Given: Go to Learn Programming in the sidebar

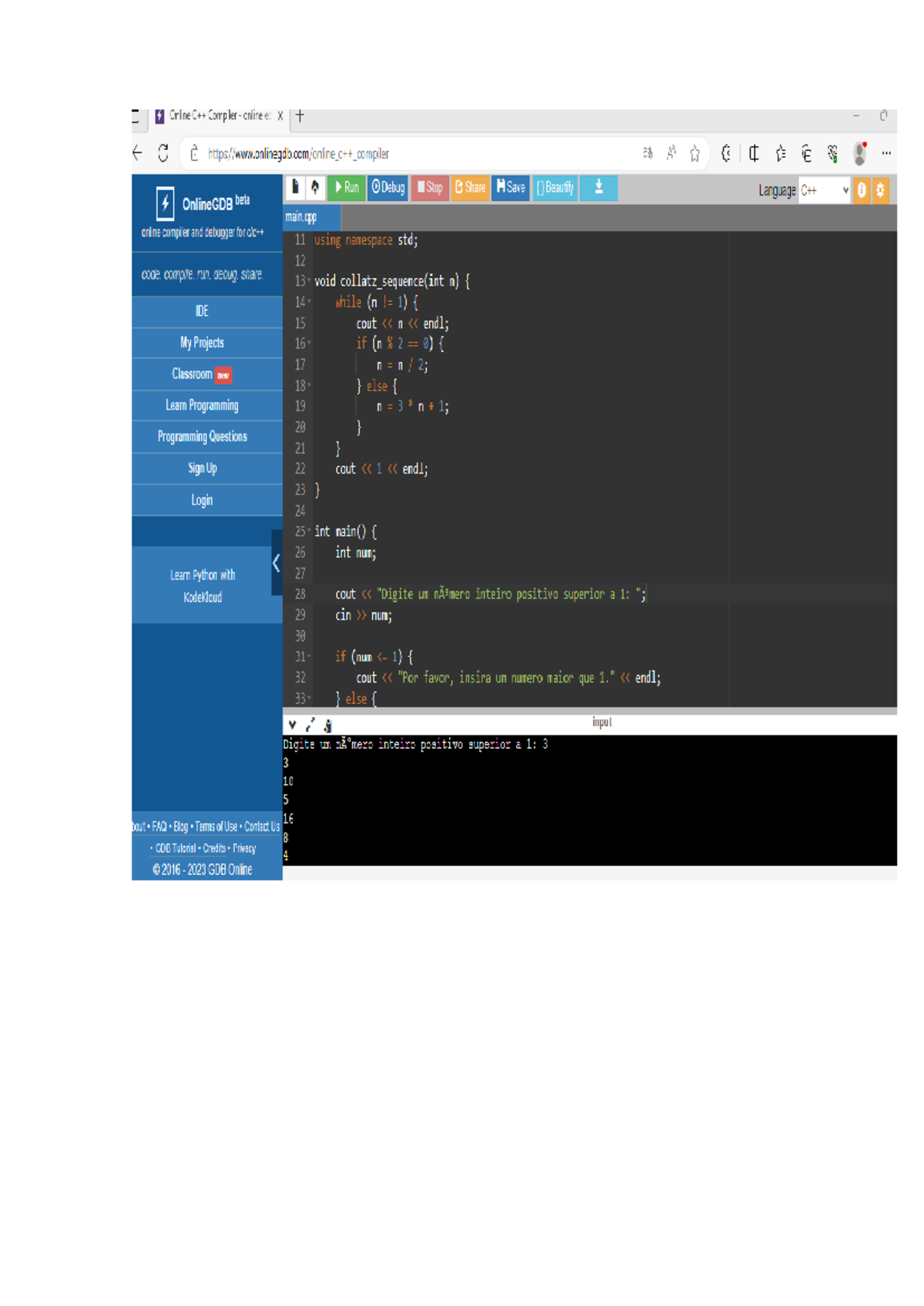Looking at the screenshot, I should 202,406.
